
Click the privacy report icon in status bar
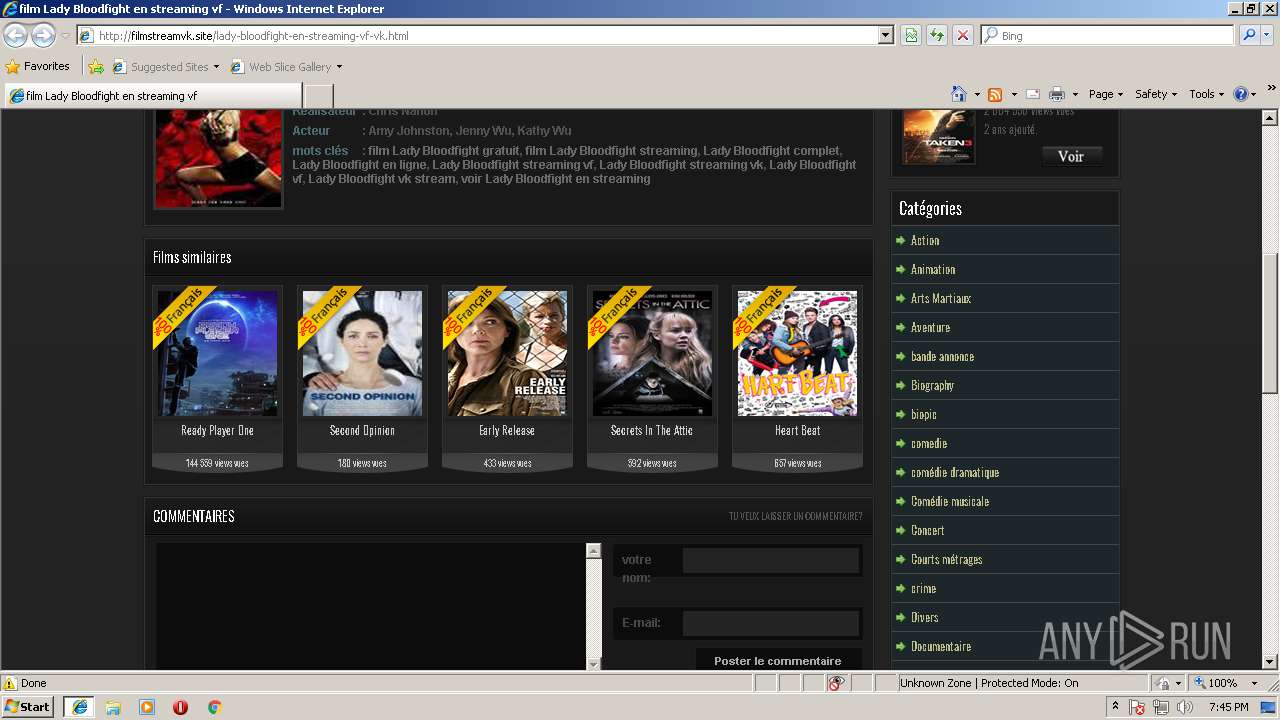(x=836, y=683)
